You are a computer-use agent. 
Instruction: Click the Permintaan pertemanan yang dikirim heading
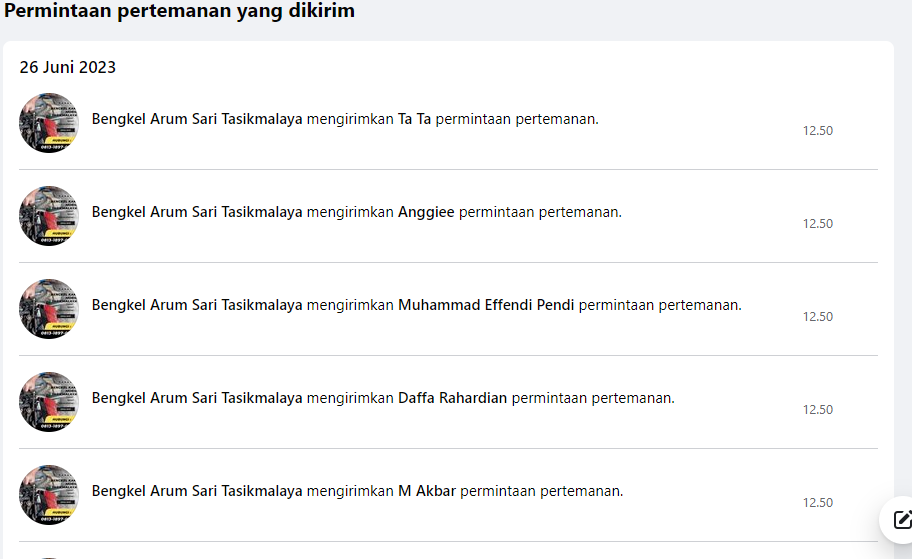[179, 10]
